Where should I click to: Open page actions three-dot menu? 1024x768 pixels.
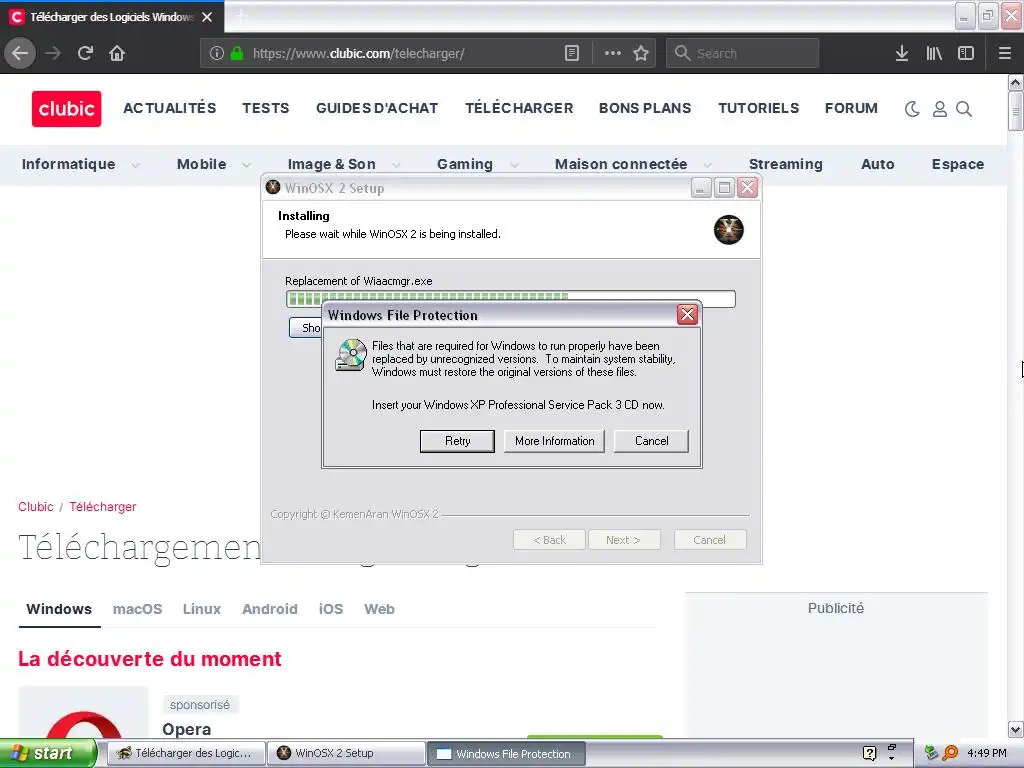tap(613, 53)
